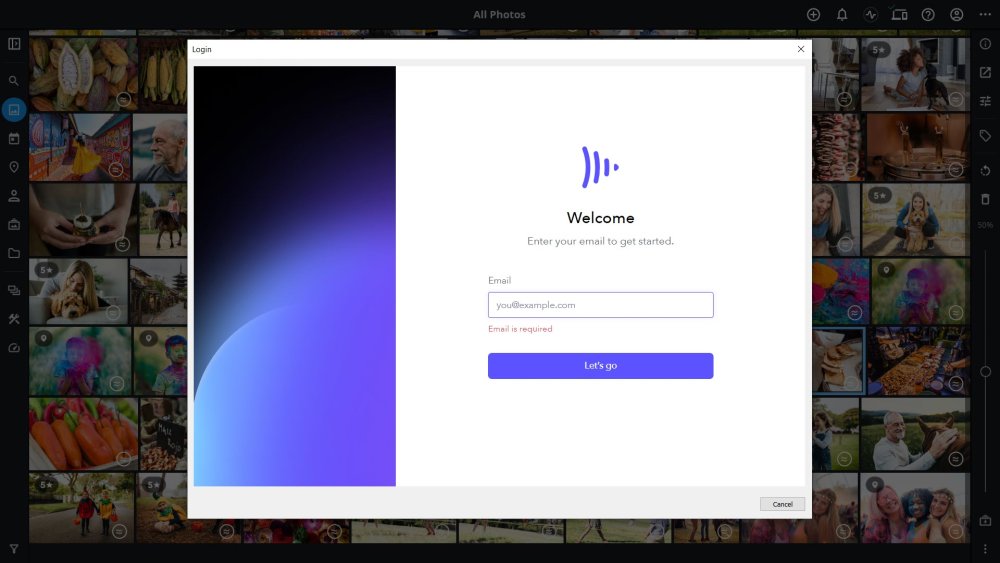Open the hammer-and-wrench tools icon in sidebar
This screenshot has width=1000, height=563.
pyautogui.click(x=14, y=319)
